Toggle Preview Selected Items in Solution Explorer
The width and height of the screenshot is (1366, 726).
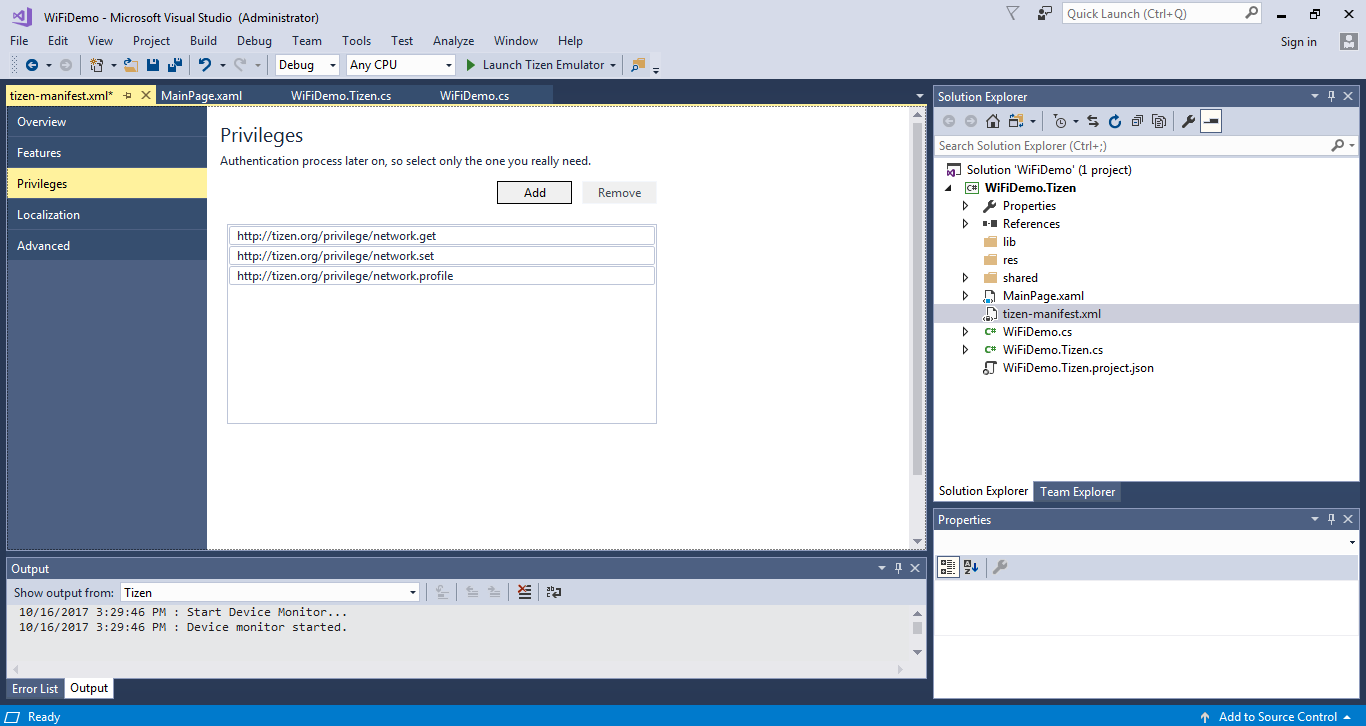point(1211,122)
